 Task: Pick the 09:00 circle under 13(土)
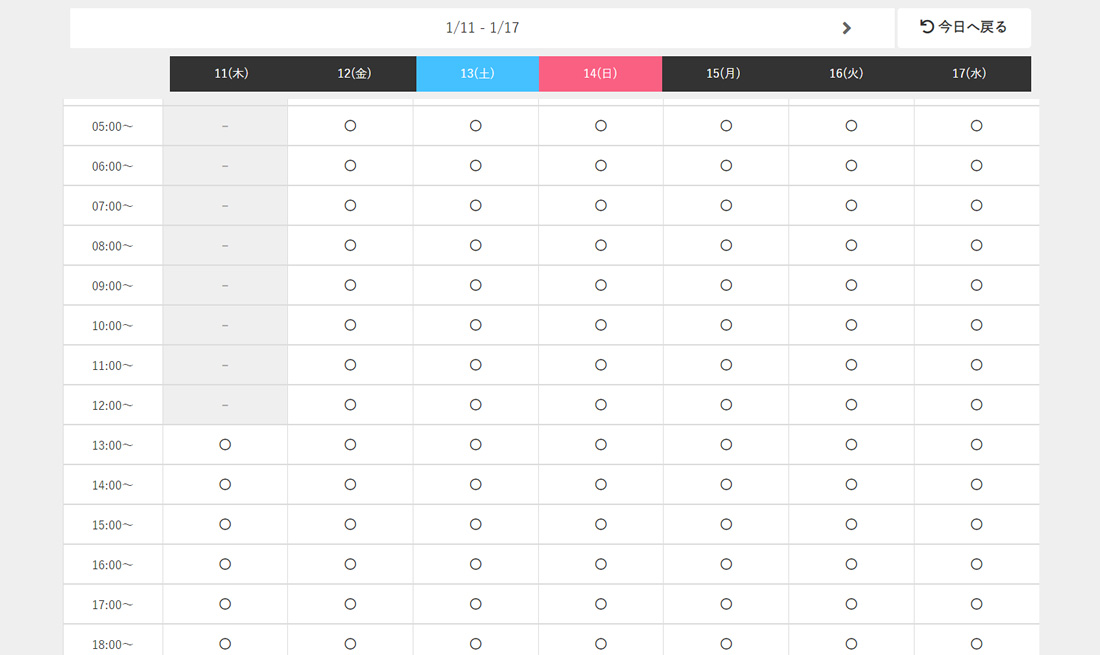[x=476, y=285]
